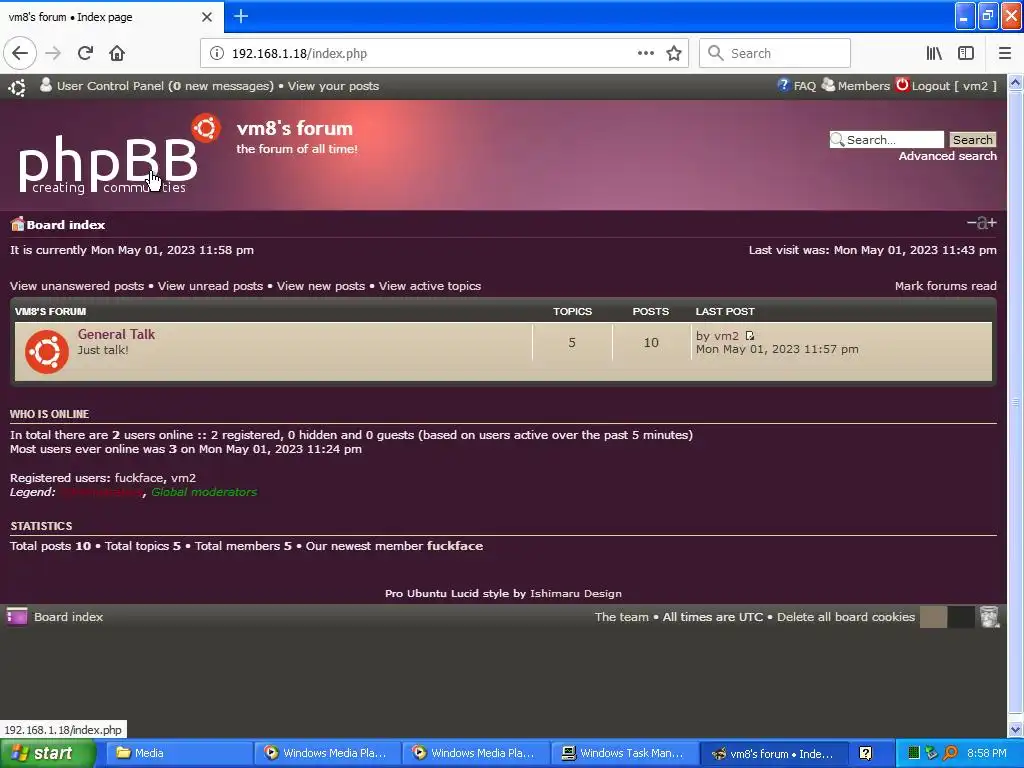Click the Ubuntu icon beside General Talk
The height and width of the screenshot is (768, 1024).
click(x=46, y=351)
